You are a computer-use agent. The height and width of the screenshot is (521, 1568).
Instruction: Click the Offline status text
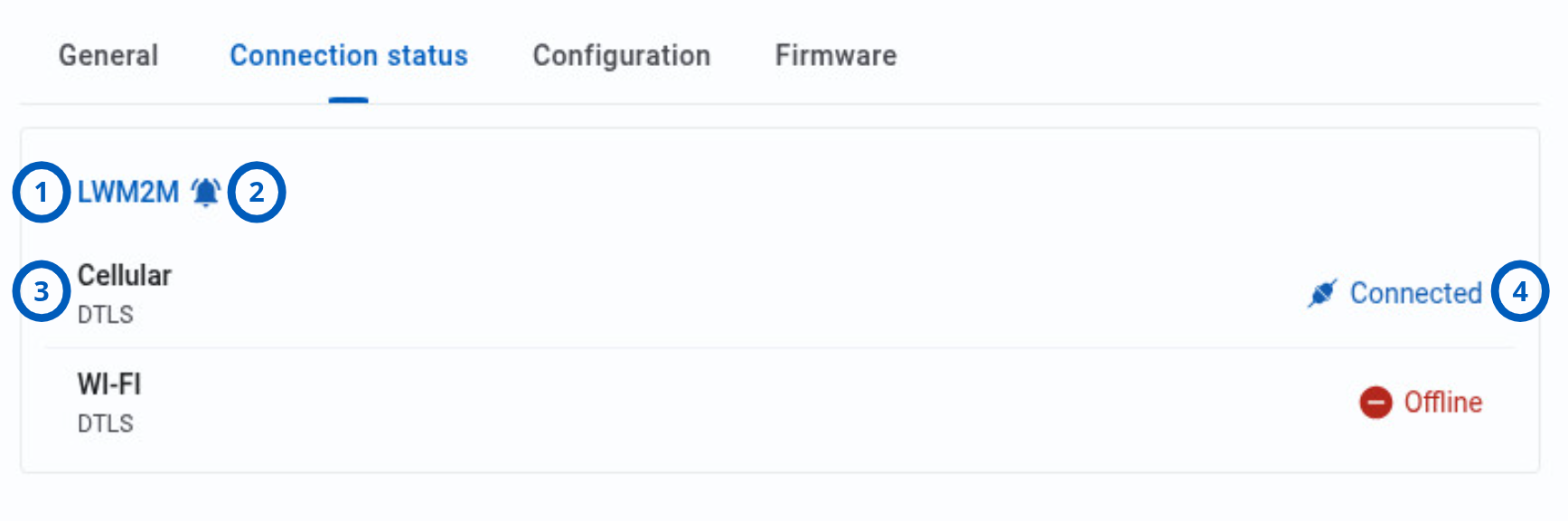click(x=1443, y=403)
